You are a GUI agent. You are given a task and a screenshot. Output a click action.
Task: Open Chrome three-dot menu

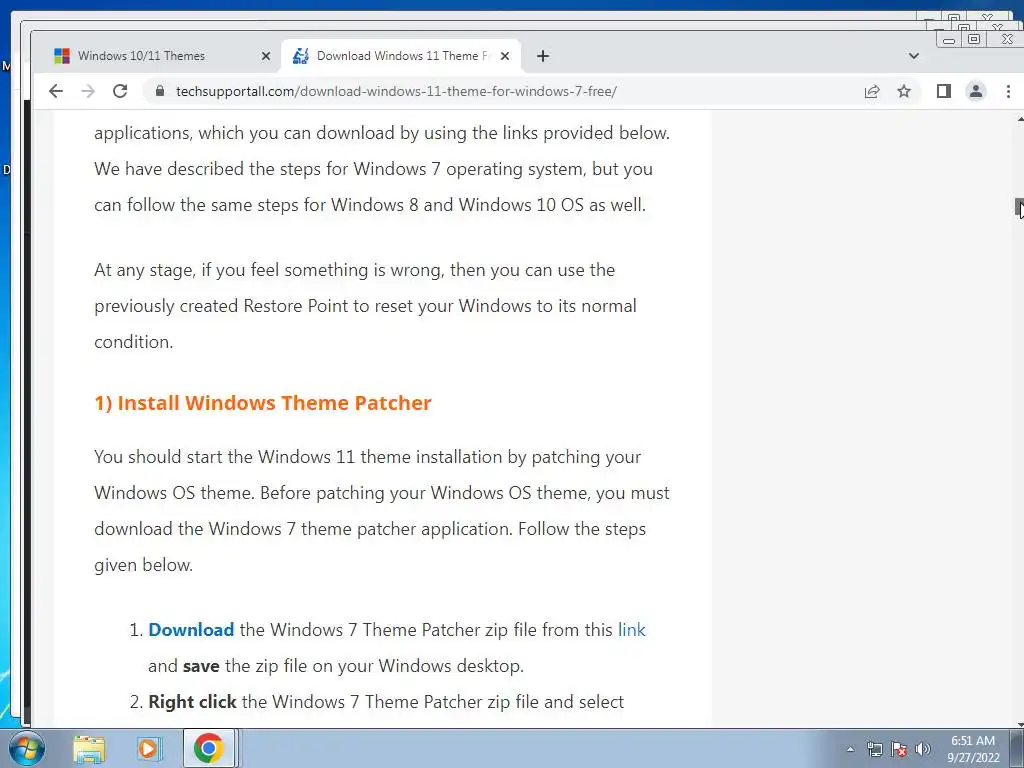coord(1008,91)
